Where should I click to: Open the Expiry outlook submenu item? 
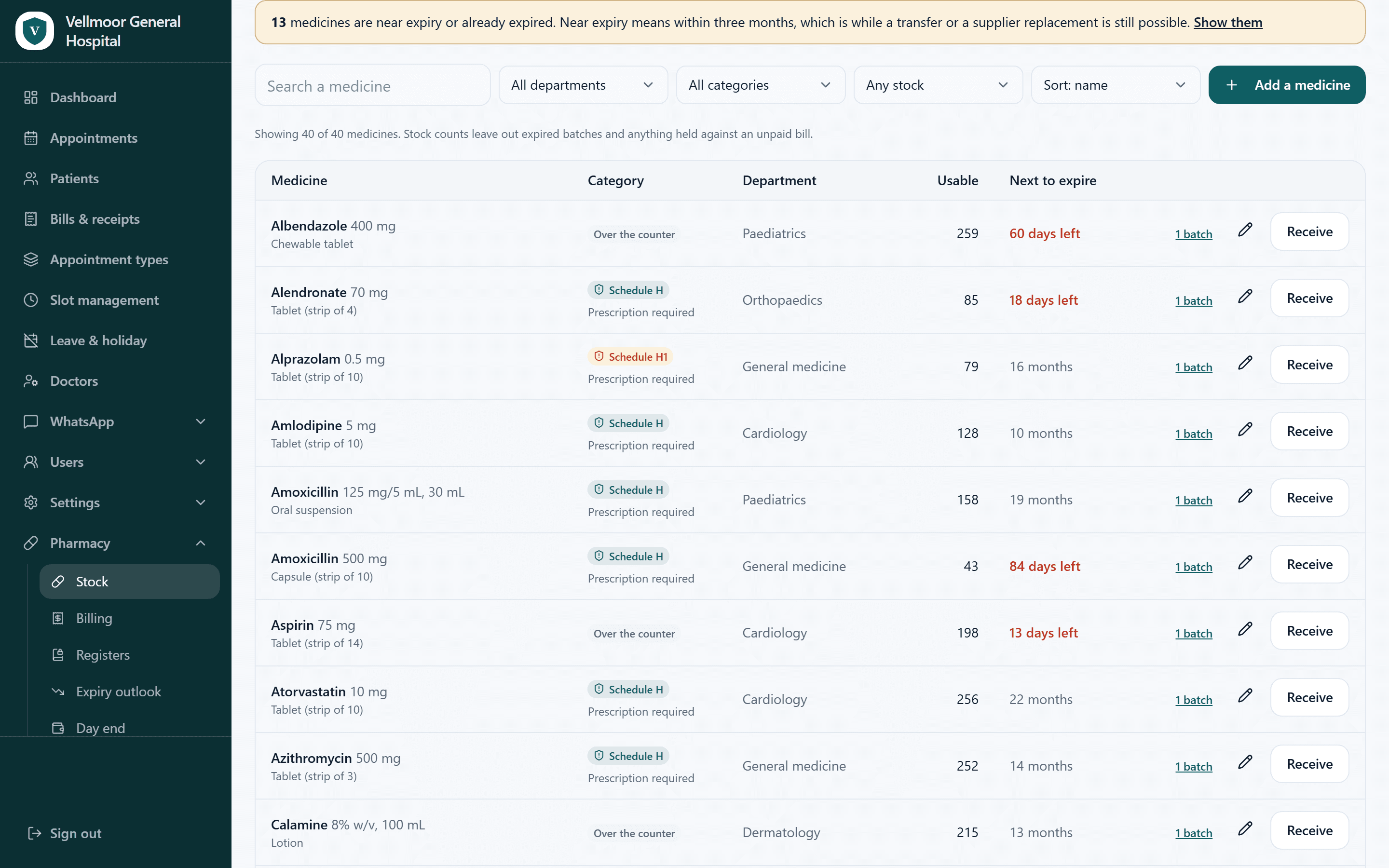pos(130,692)
